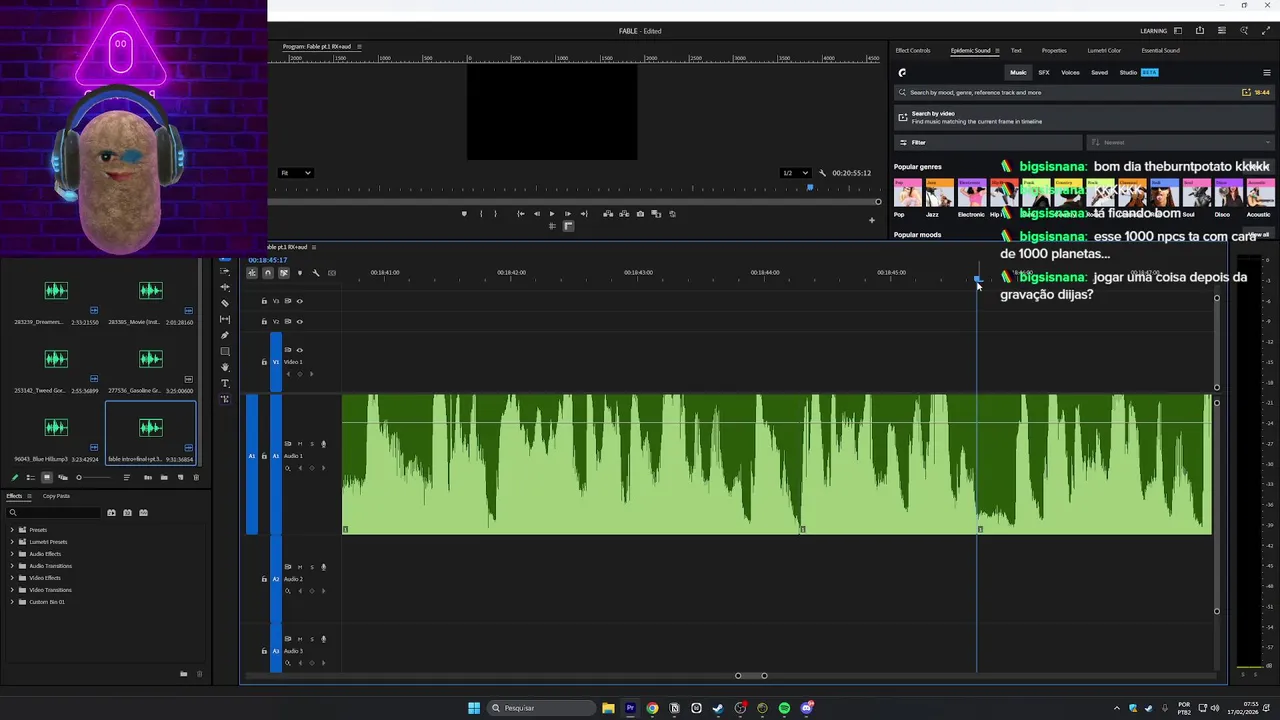This screenshot has height=720, width=1280.
Task: Select the Razor tool in the timeline toolbar
Action: point(225,303)
